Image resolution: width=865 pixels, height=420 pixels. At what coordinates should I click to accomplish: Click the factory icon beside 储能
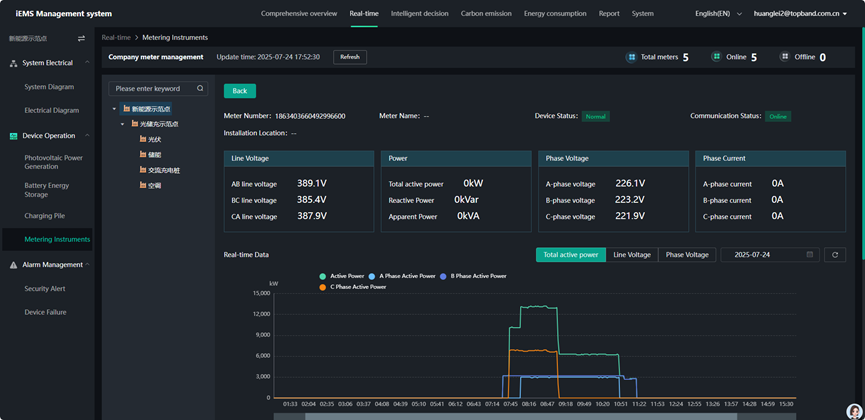pyautogui.click(x=143, y=155)
